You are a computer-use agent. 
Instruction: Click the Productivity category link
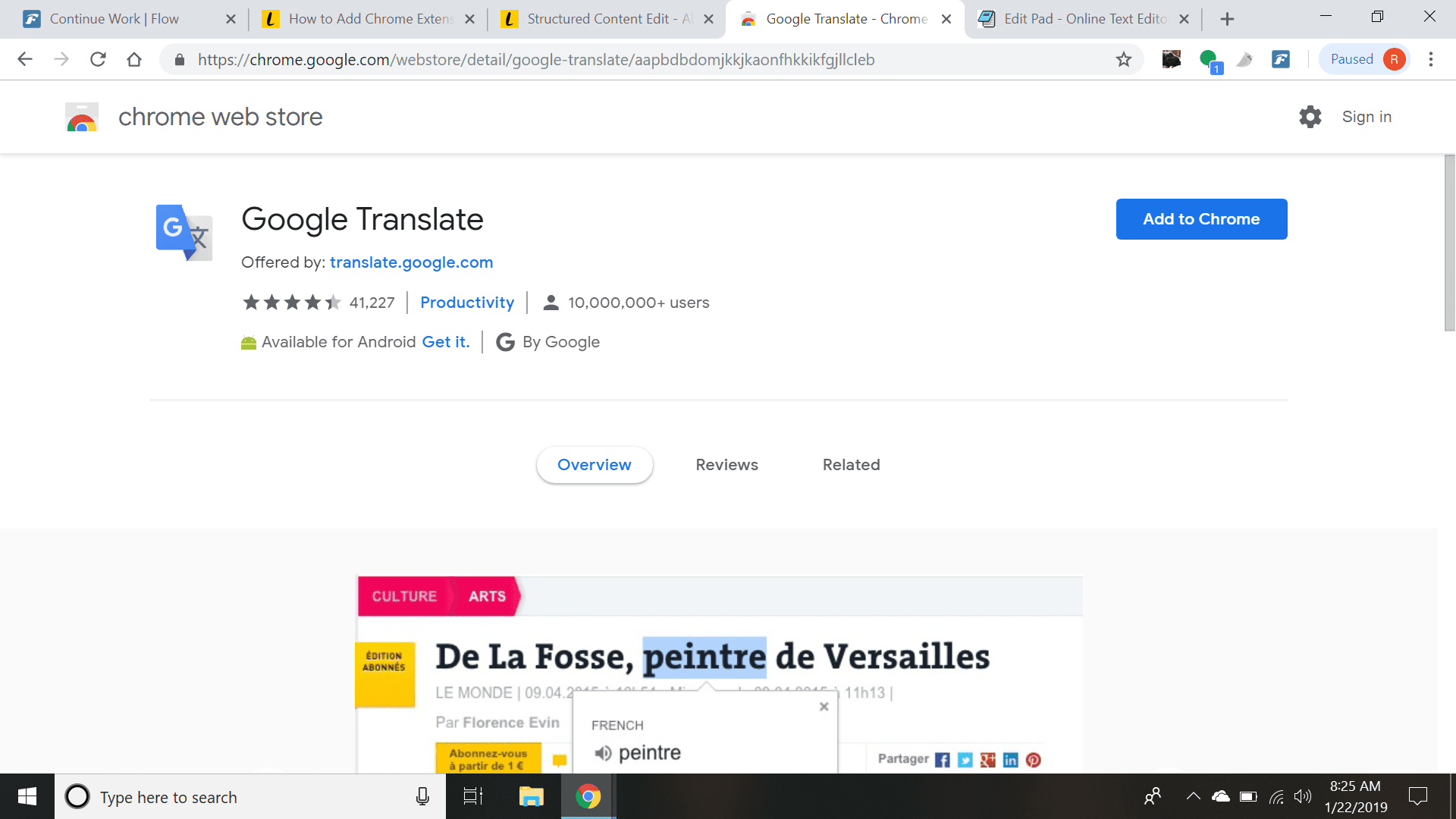[467, 302]
